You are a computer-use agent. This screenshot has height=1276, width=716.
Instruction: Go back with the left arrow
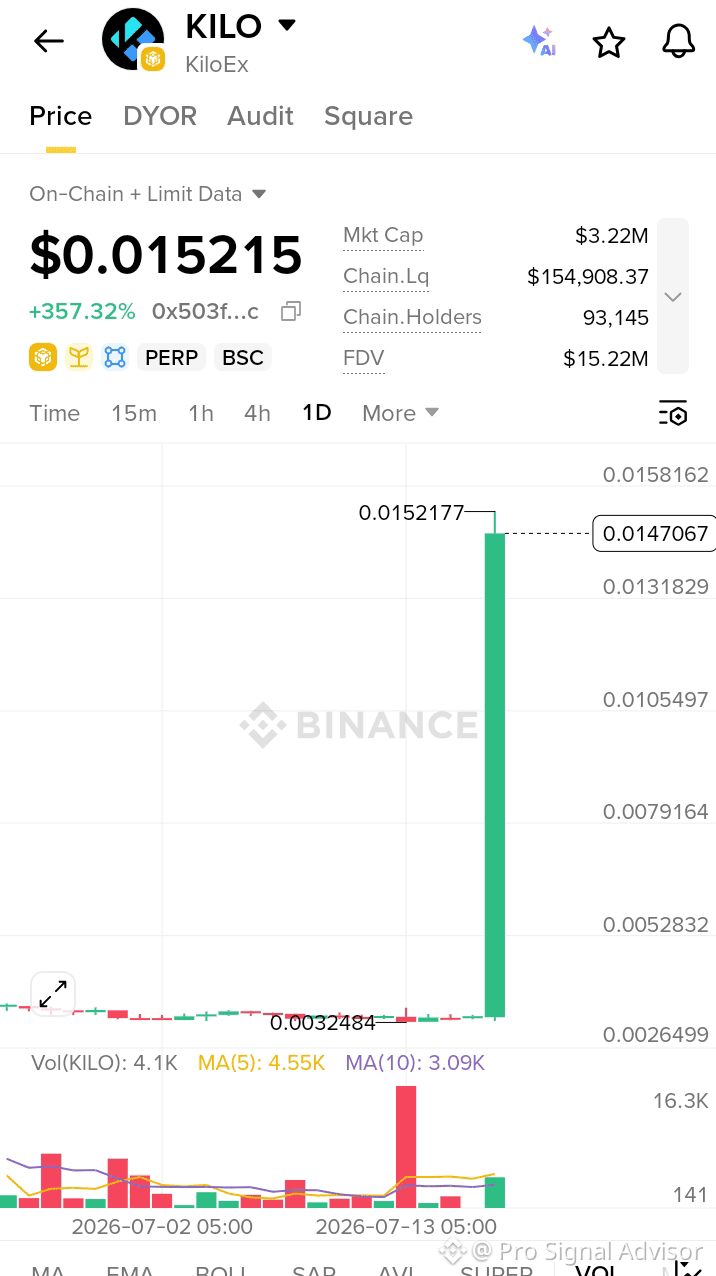pyautogui.click(x=48, y=41)
